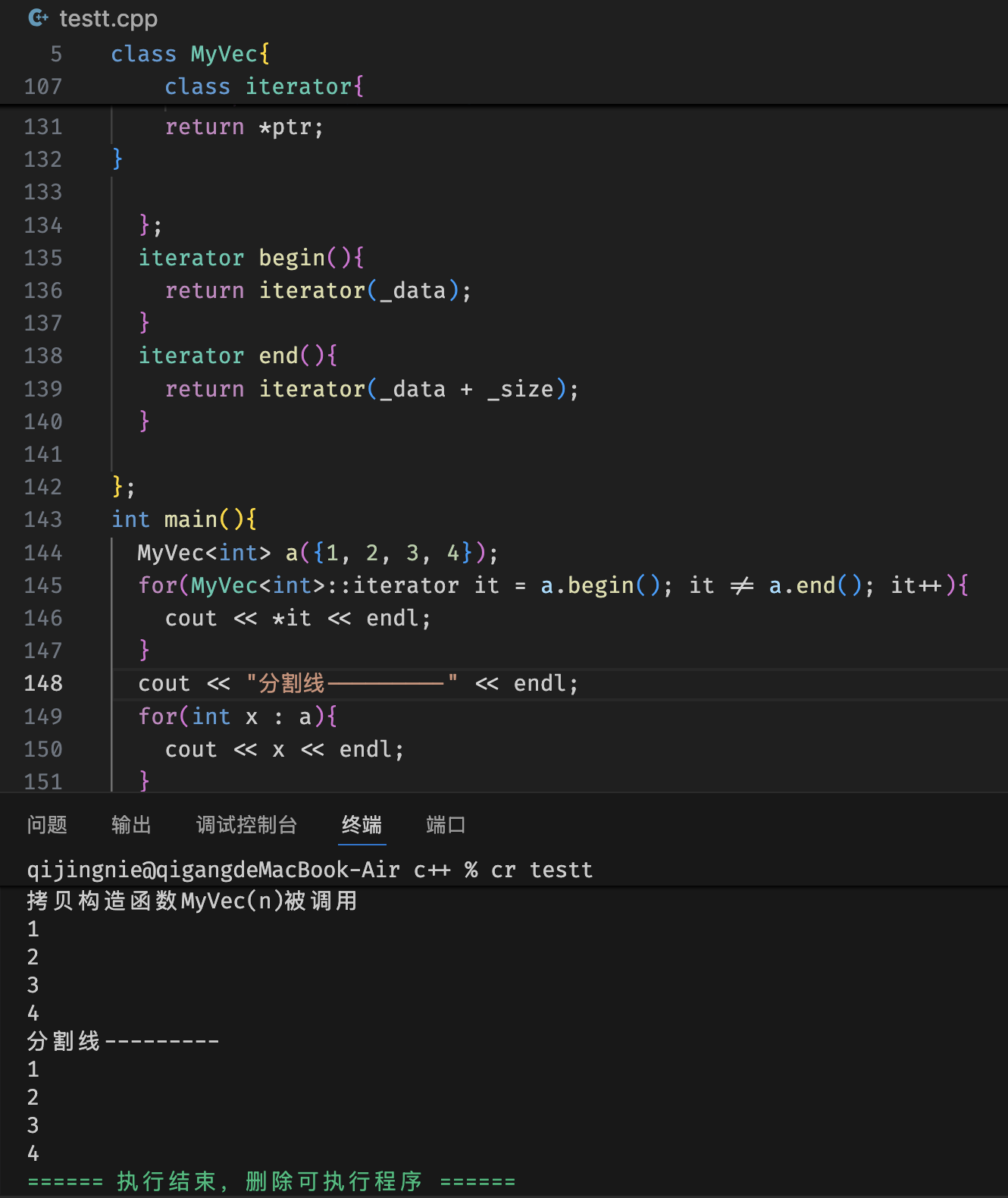Click the 'int main(){' line
Image resolution: width=1008 pixels, height=1198 pixels.
click(184, 519)
